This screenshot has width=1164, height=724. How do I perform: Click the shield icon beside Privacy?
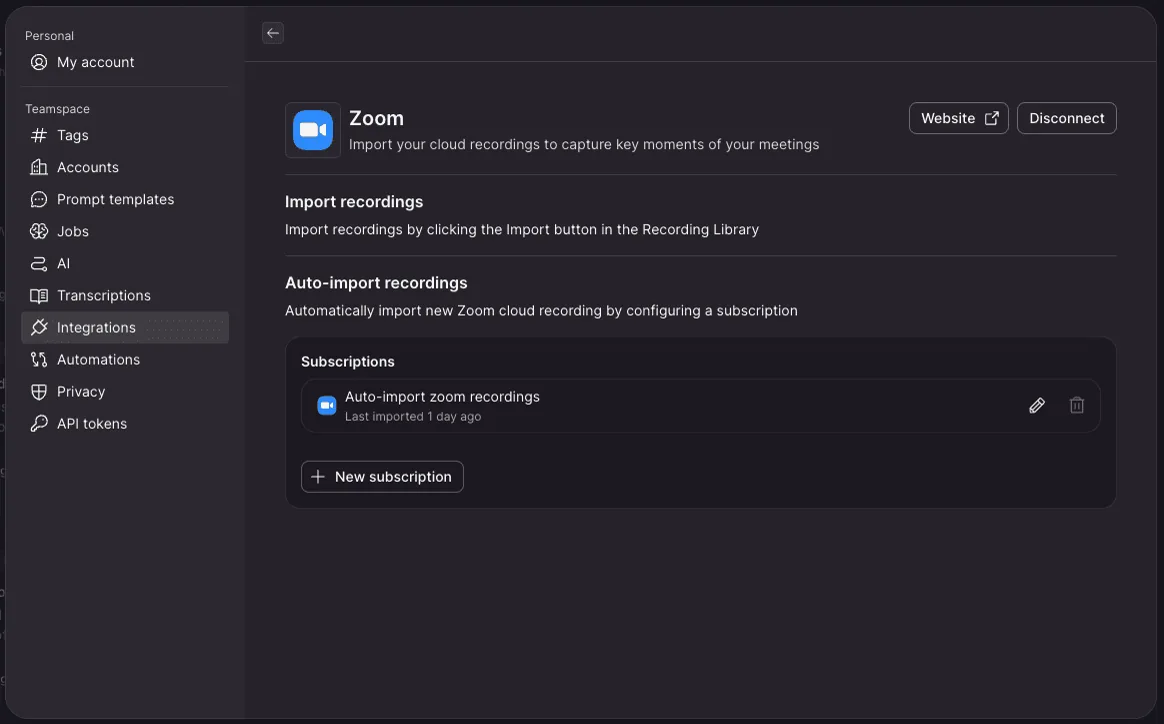[x=39, y=391]
